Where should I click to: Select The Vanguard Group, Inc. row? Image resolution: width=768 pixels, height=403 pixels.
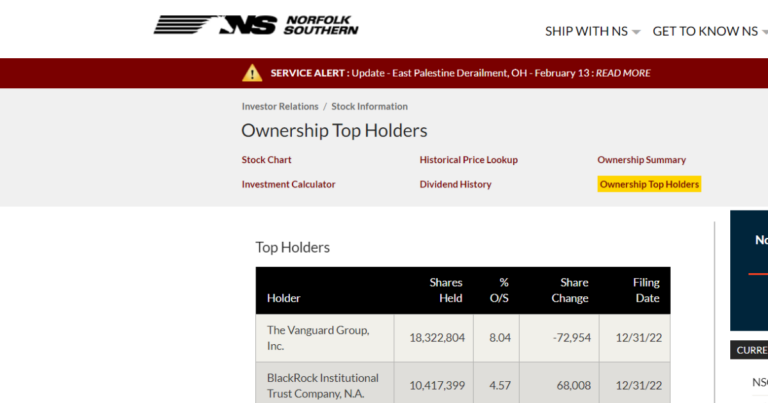point(463,338)
